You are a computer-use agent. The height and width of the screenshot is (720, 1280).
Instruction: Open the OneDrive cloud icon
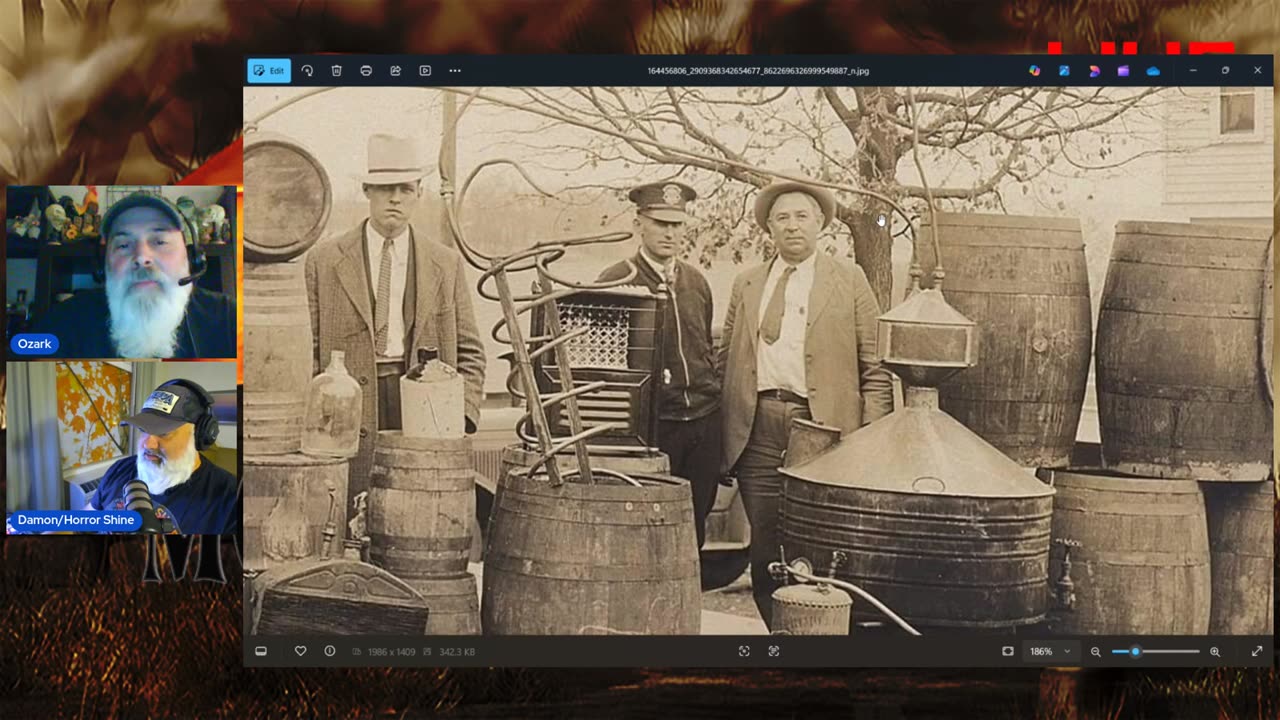coord(1153,71)
